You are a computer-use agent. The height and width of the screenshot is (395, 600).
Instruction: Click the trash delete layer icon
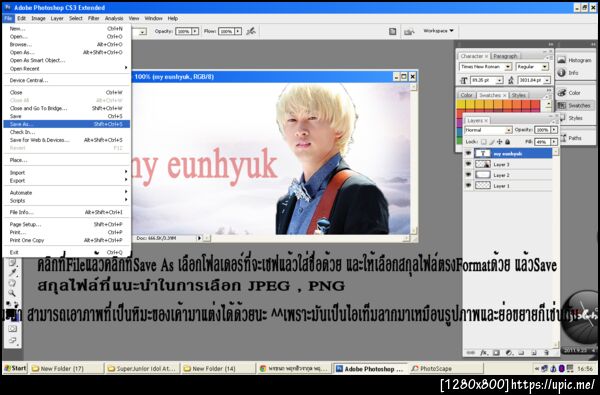[546, 353]
